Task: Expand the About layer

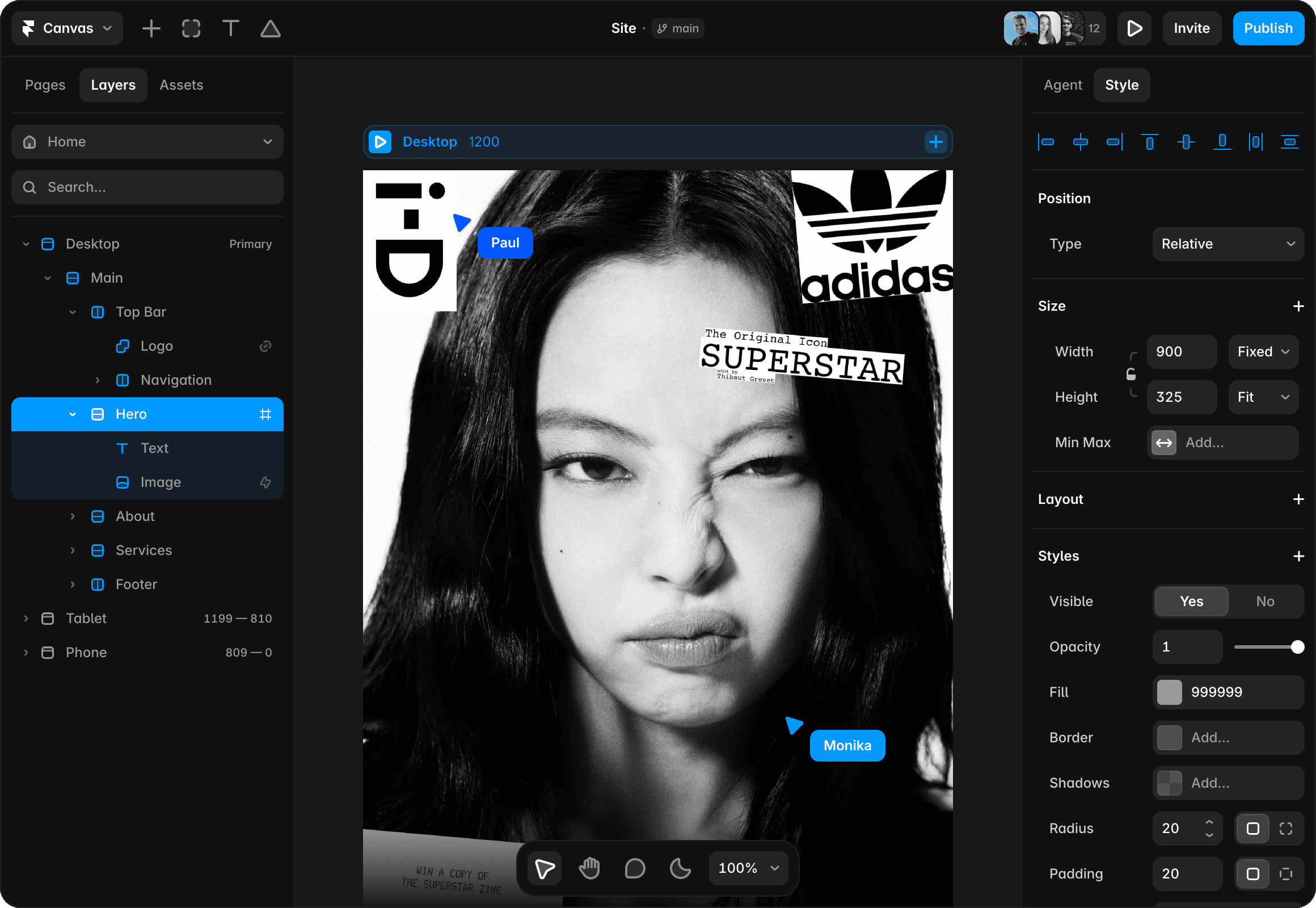Action: 73,516
